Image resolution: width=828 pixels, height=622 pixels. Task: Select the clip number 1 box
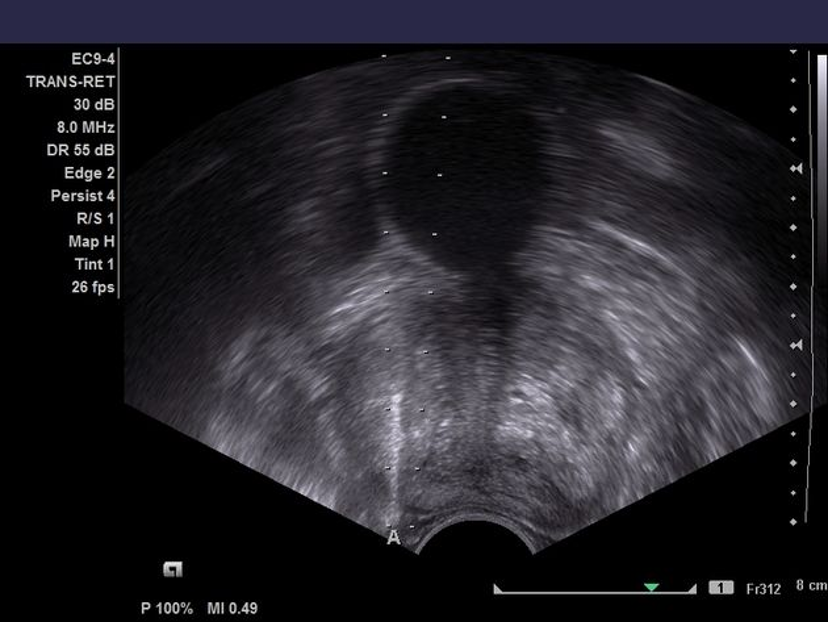click(721, 588)
